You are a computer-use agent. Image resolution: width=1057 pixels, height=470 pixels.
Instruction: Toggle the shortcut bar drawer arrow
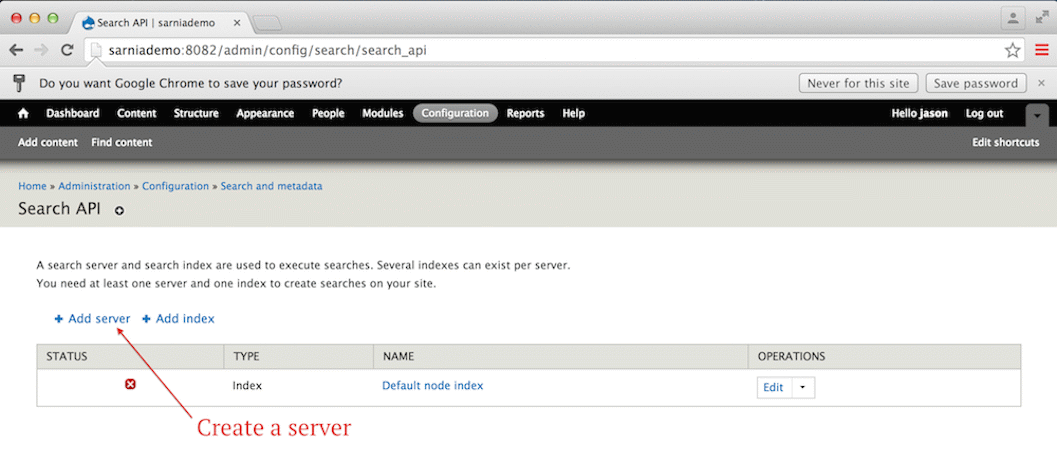(1039, 114)
